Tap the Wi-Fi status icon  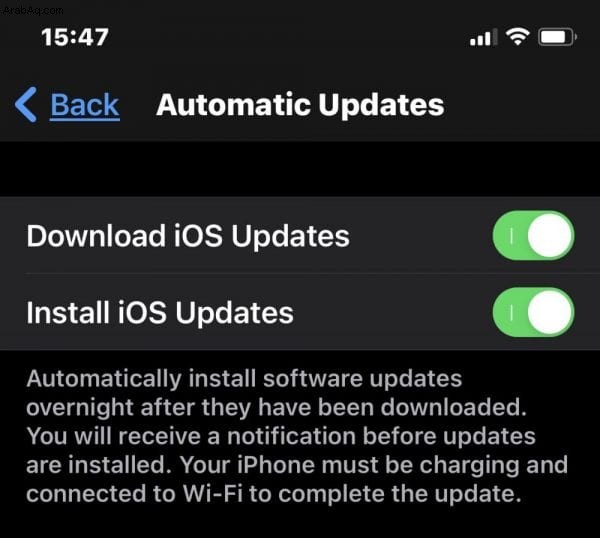(x=517, y=37)
